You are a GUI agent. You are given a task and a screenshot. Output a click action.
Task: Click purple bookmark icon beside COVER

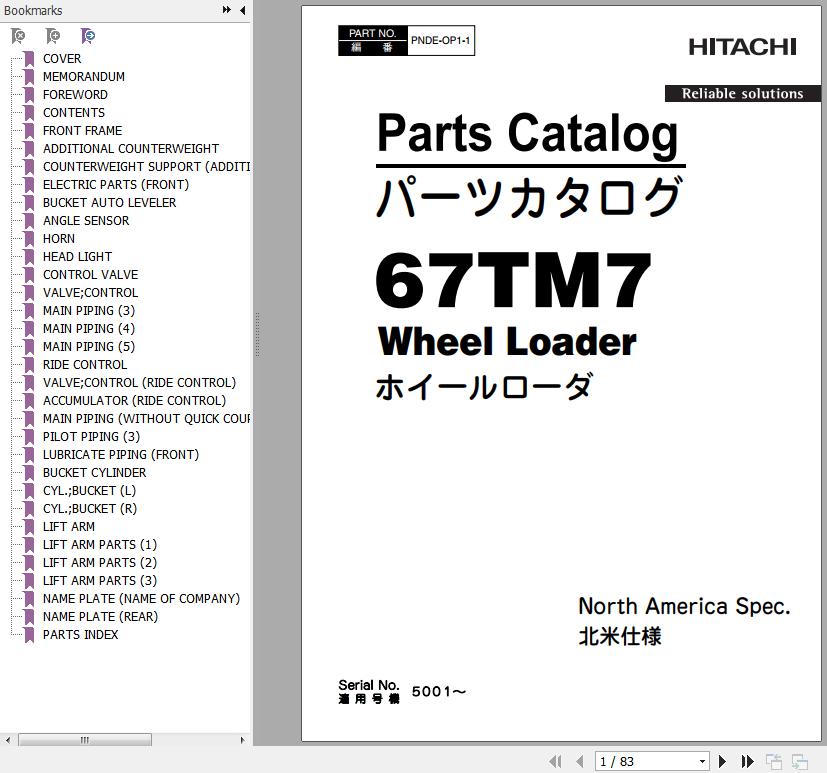point(30,59)
